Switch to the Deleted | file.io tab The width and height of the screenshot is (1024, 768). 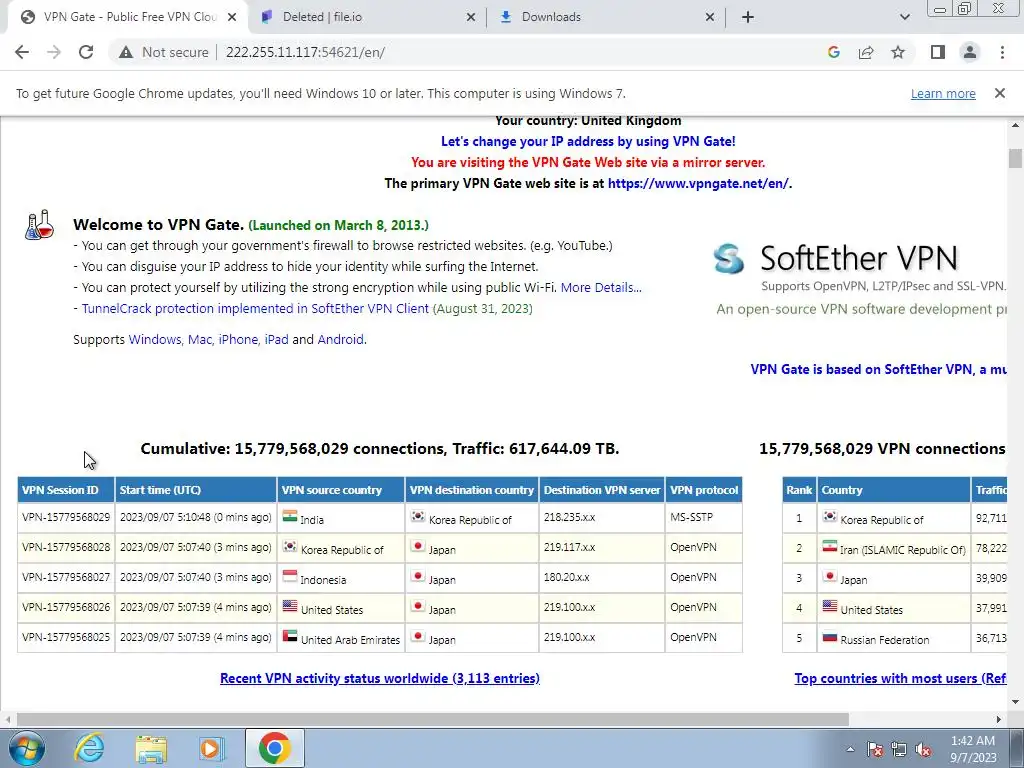[368, 17]
